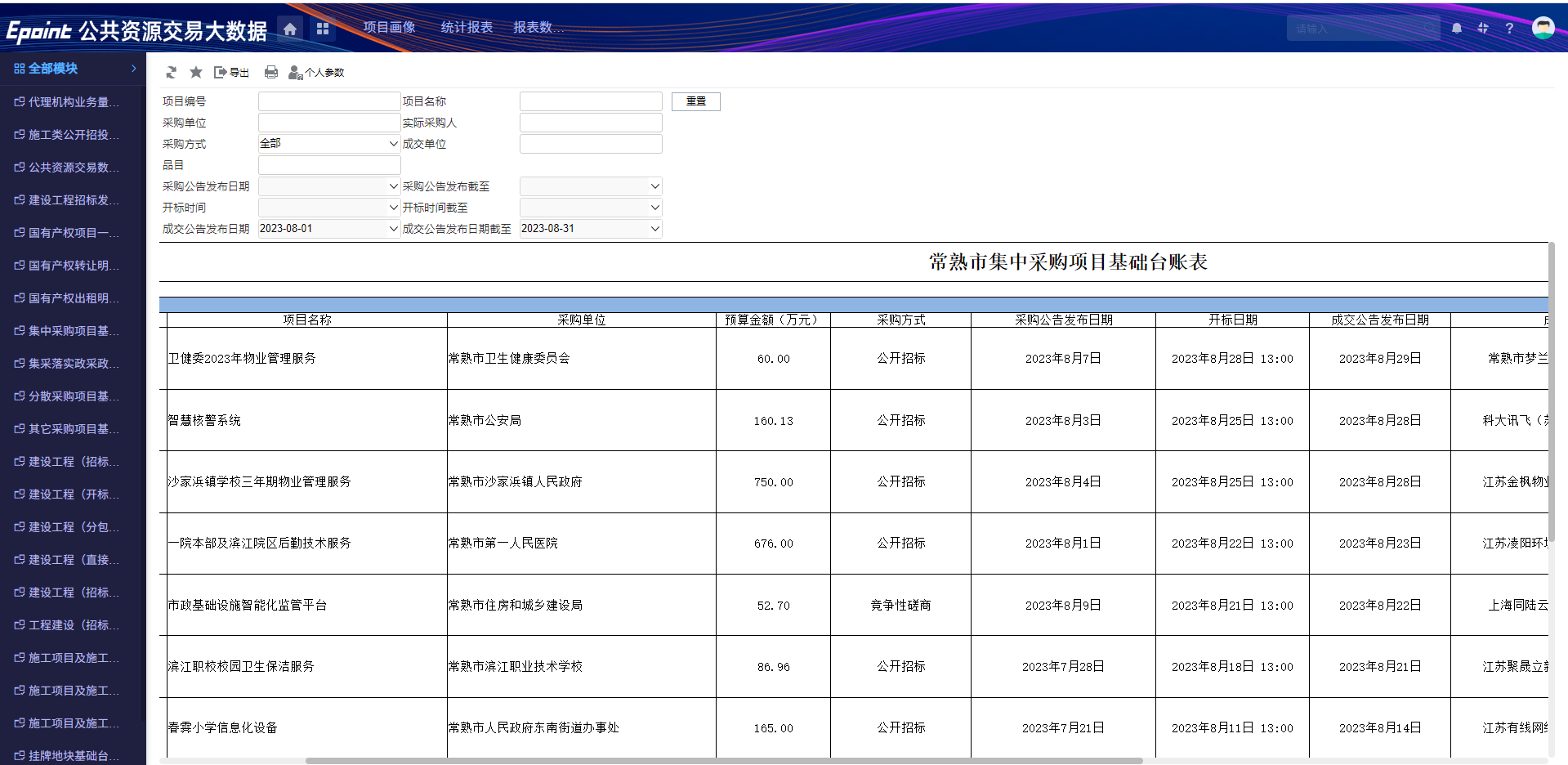Open 成交公告发布日期截至 dropdown 2023-08-31
The image size is (1568, 765).
pyautogui.click(x=591, y=229)
